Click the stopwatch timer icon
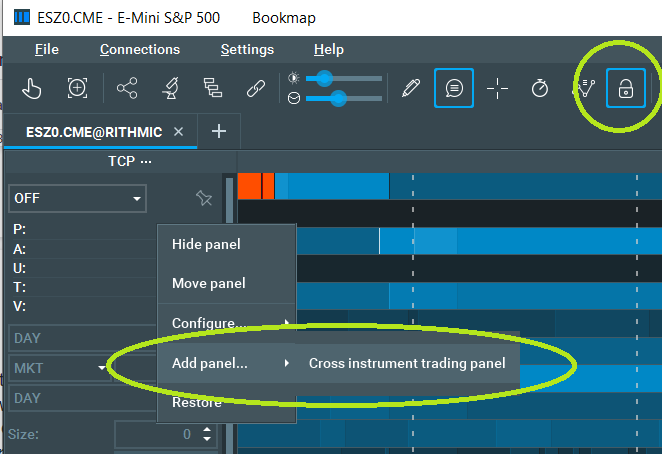 tap(540, 88)
